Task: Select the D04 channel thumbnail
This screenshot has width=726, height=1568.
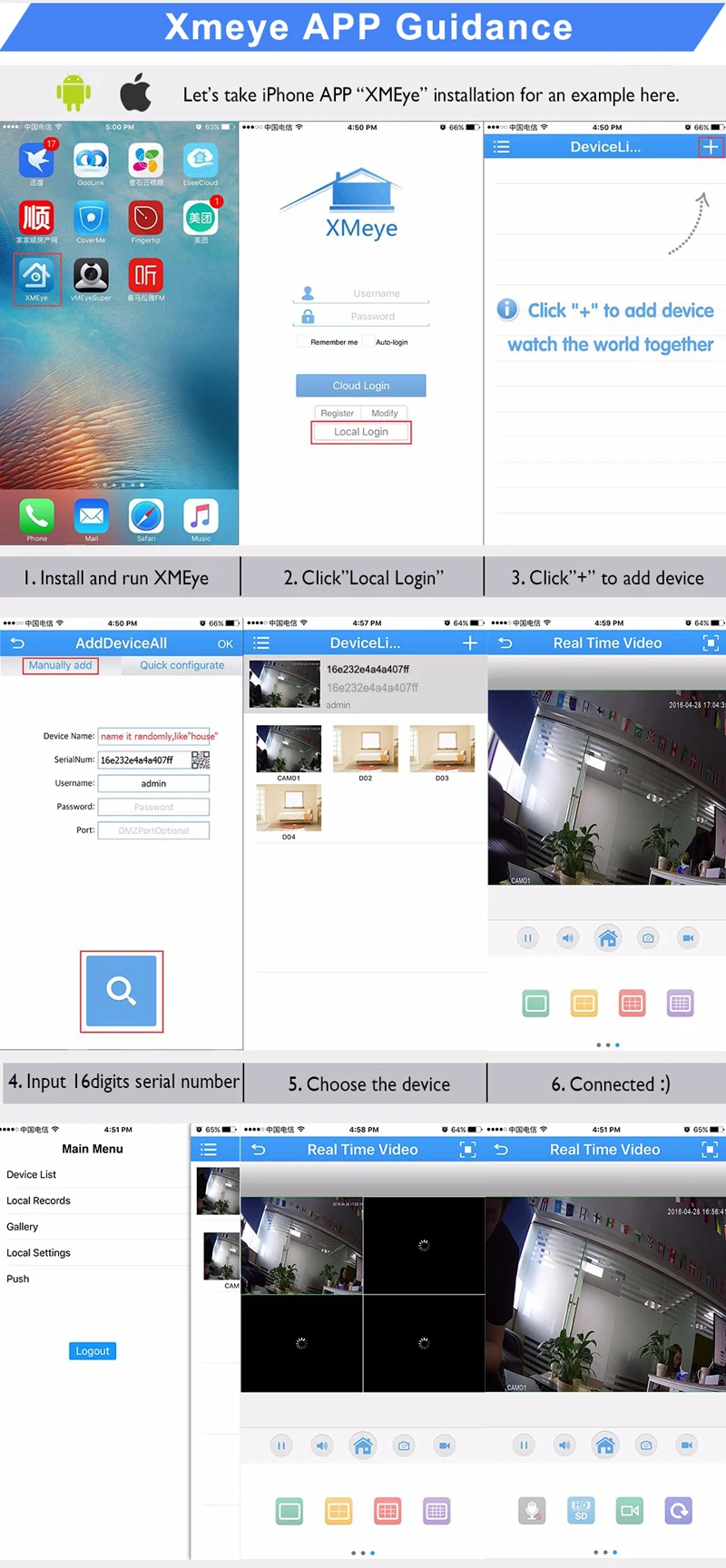Action: (x=289, y=808)
